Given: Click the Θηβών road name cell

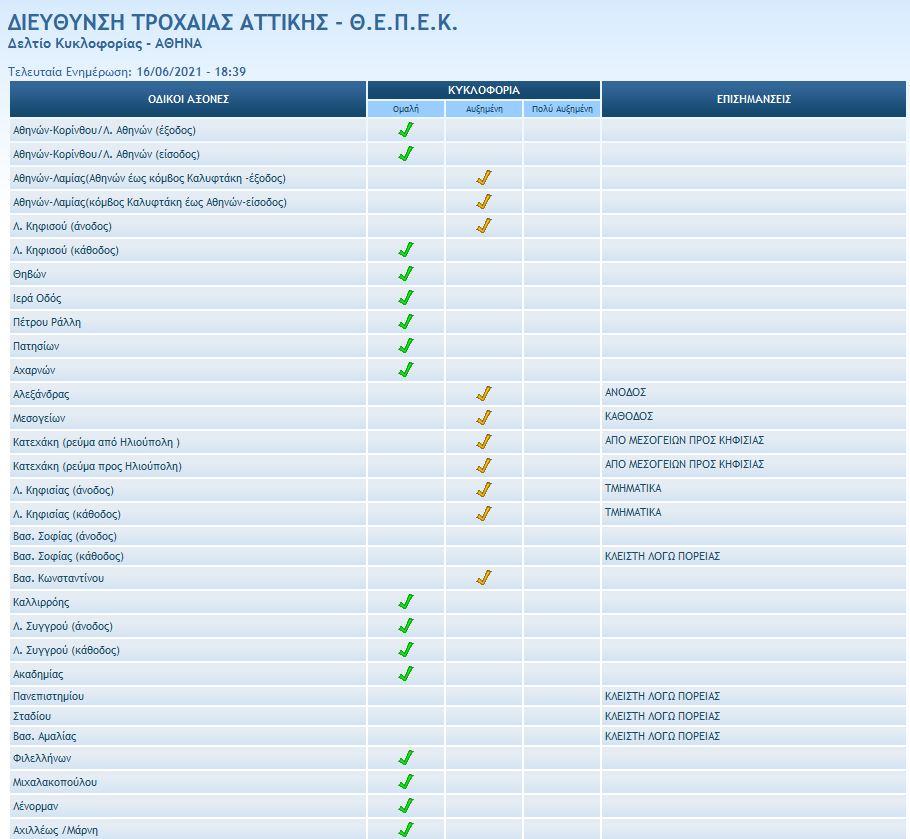Looking at the screenshot, I should coord(30,274).
